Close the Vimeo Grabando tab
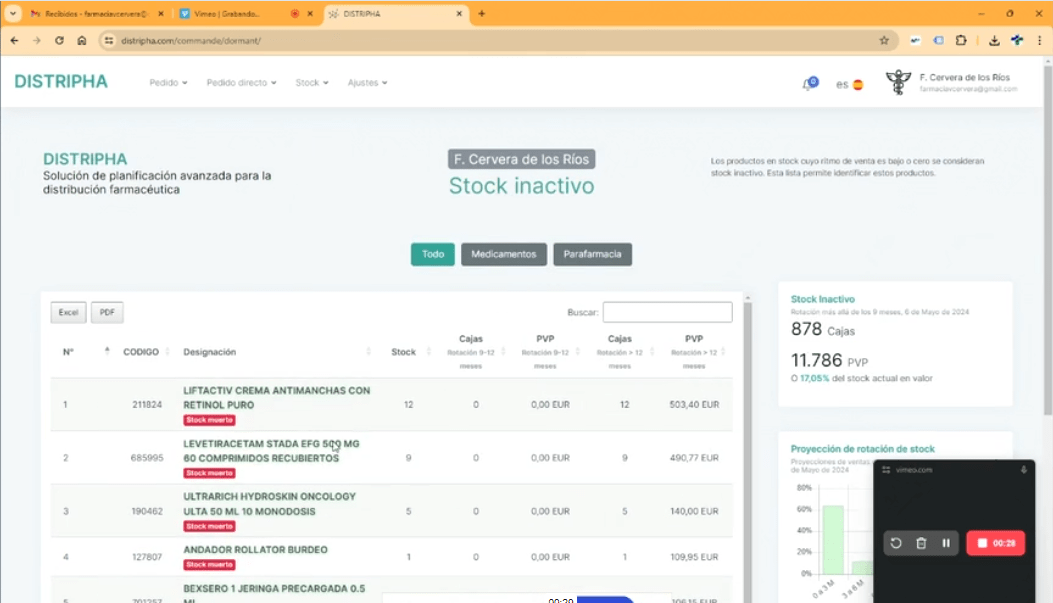Screen dimensions: 1053x603 tap(310, 13)
